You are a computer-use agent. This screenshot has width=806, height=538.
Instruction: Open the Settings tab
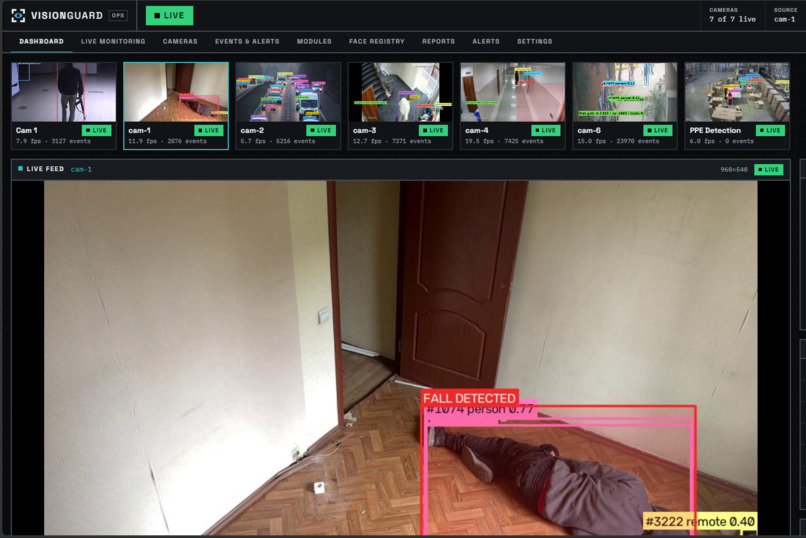[535, 42]
